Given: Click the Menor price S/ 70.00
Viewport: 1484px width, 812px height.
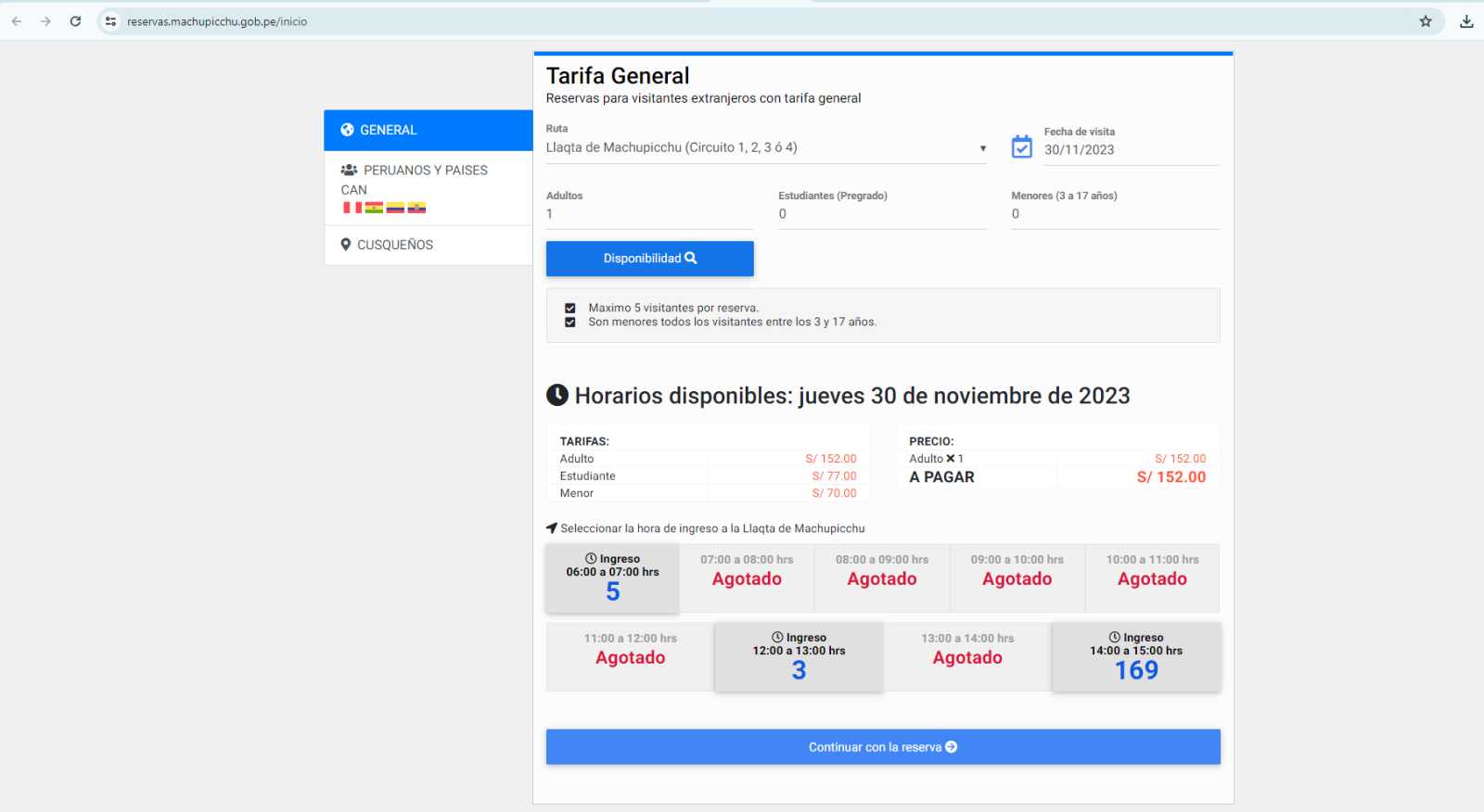Looking at the screenshot, I should (x=835, y=493).
